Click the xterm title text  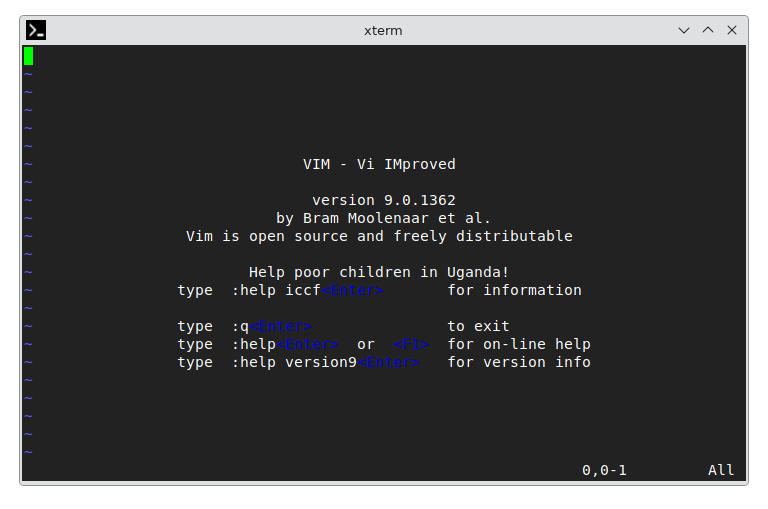click(x=383, y=30)
